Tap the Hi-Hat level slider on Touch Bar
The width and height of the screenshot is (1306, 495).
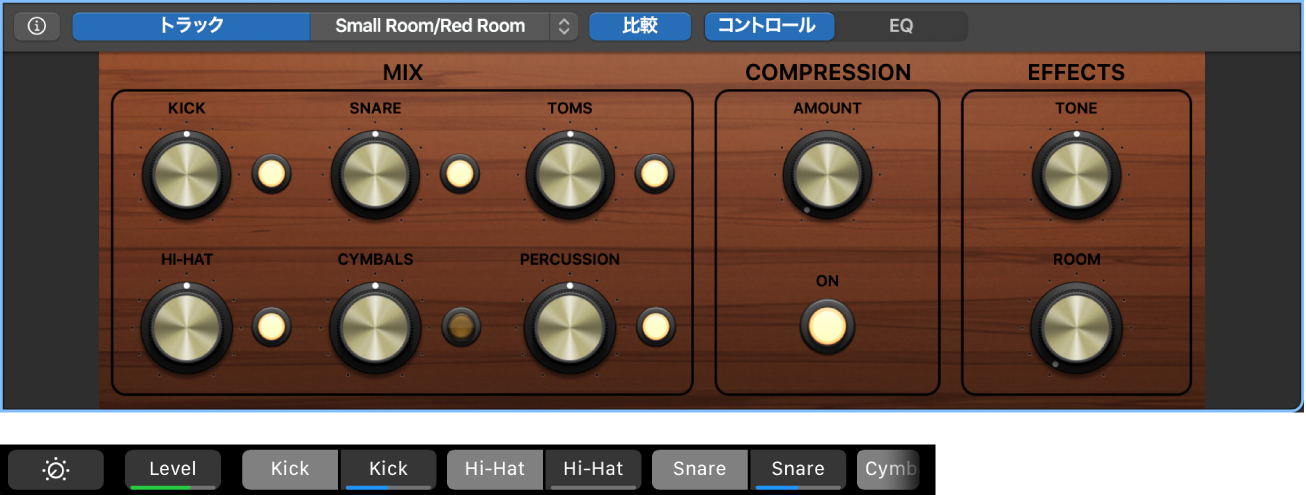[x=593, y=469]
